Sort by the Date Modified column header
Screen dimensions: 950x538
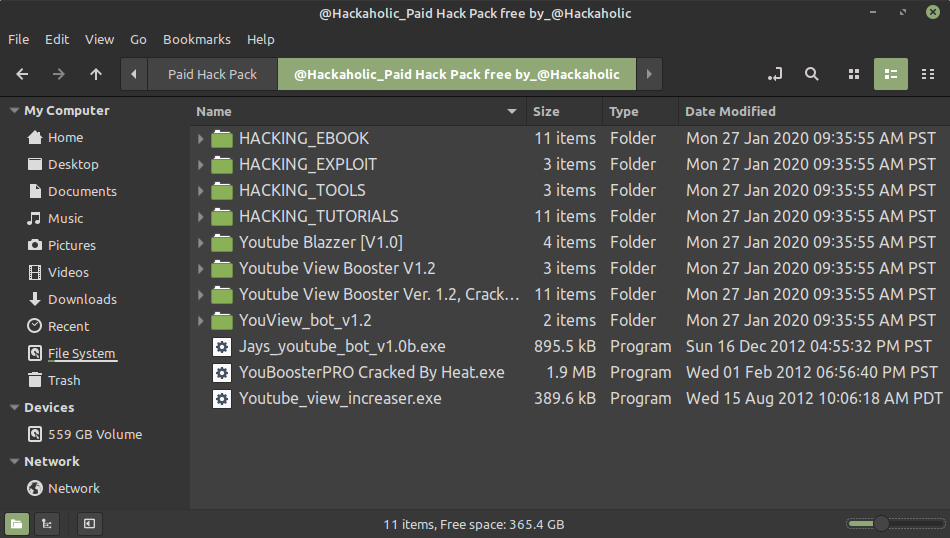(814, 111)
